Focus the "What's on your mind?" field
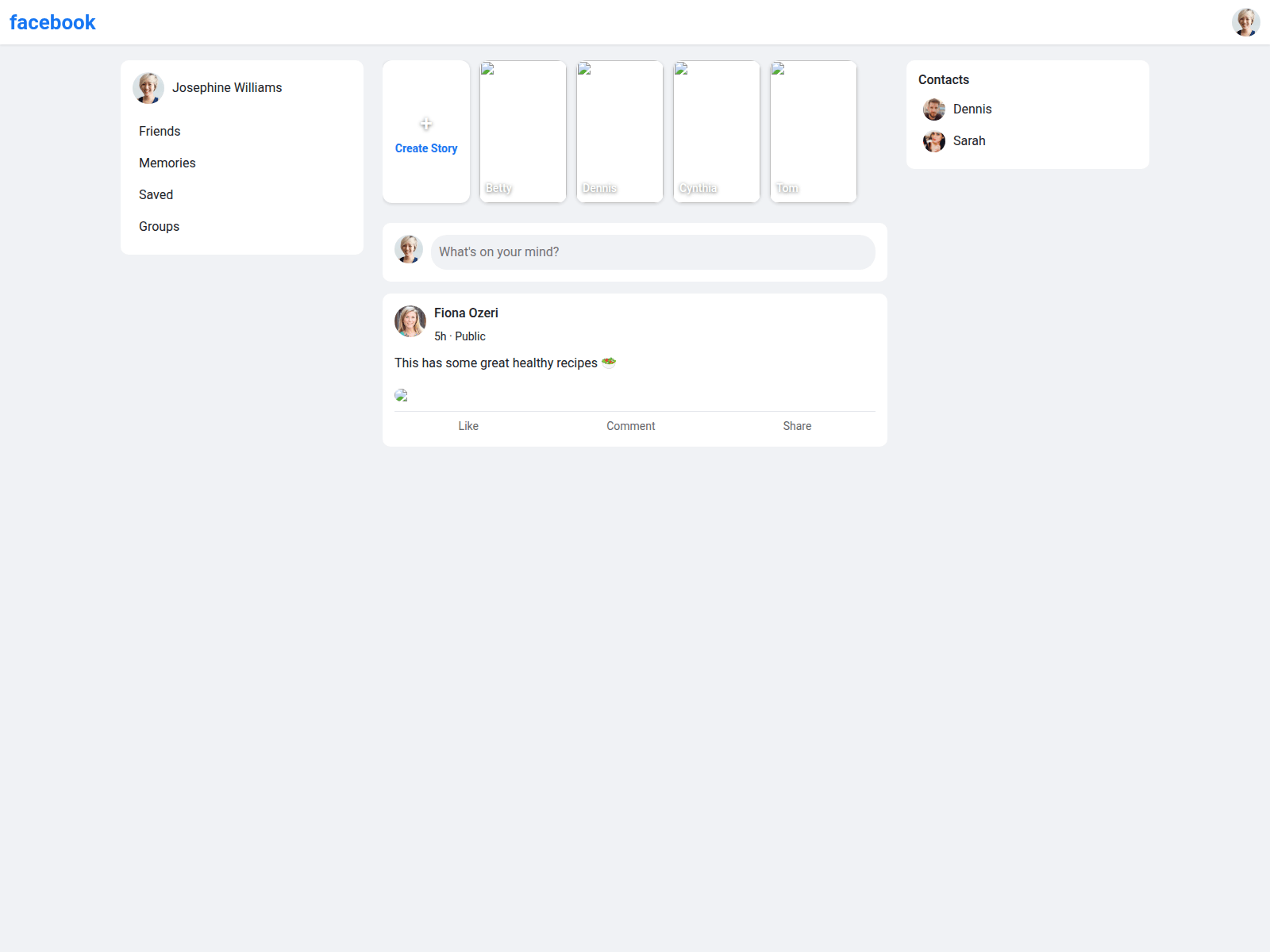The image size is (1270, 952). 652,252
